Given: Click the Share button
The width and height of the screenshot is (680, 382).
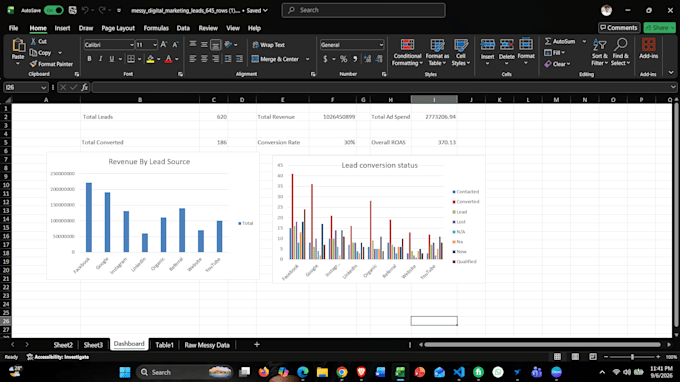Looking at the screenshot, I should point(660,28).
